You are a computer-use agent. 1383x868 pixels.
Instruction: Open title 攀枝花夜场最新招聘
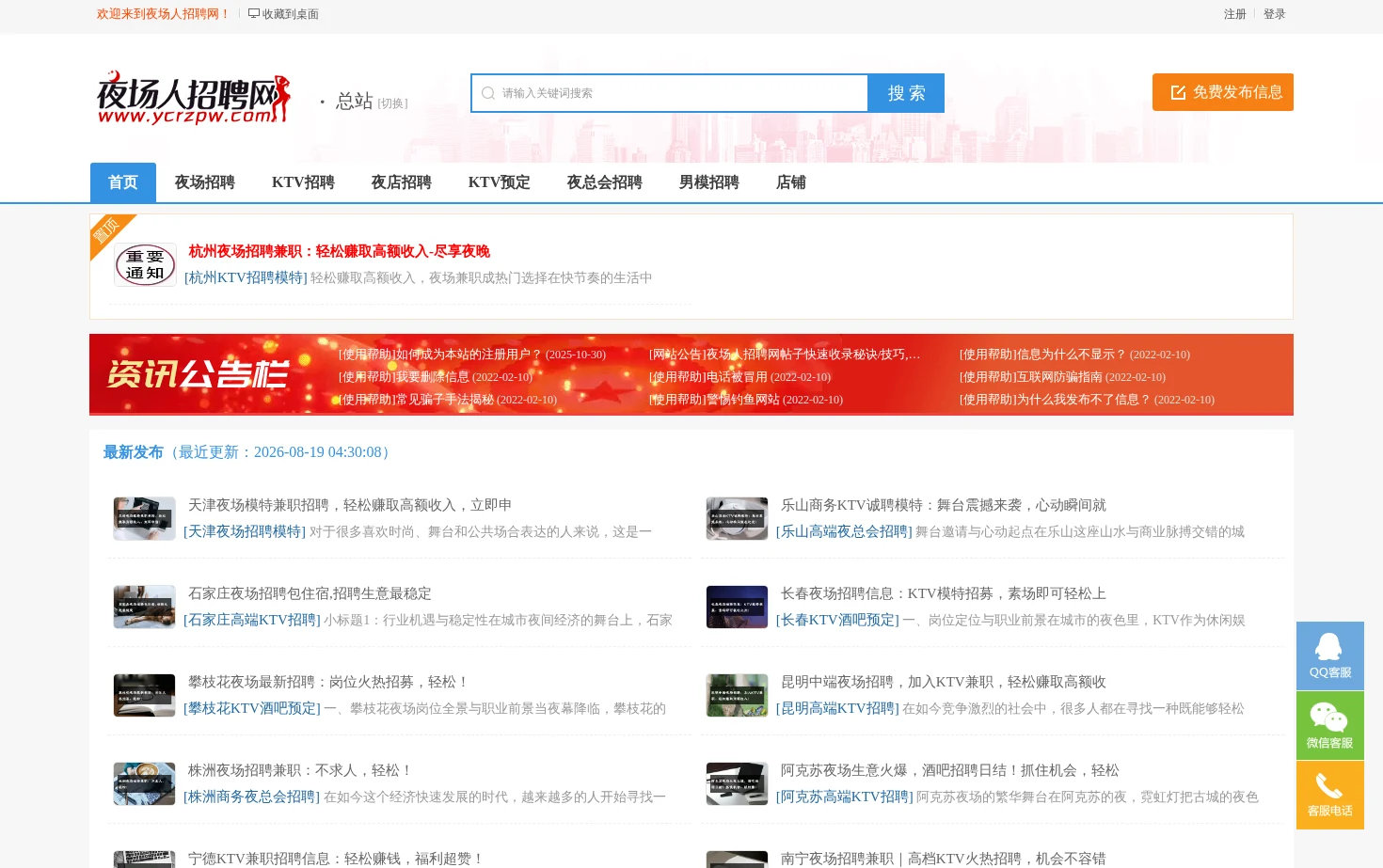pyautogui.click(x=328, y=682)
